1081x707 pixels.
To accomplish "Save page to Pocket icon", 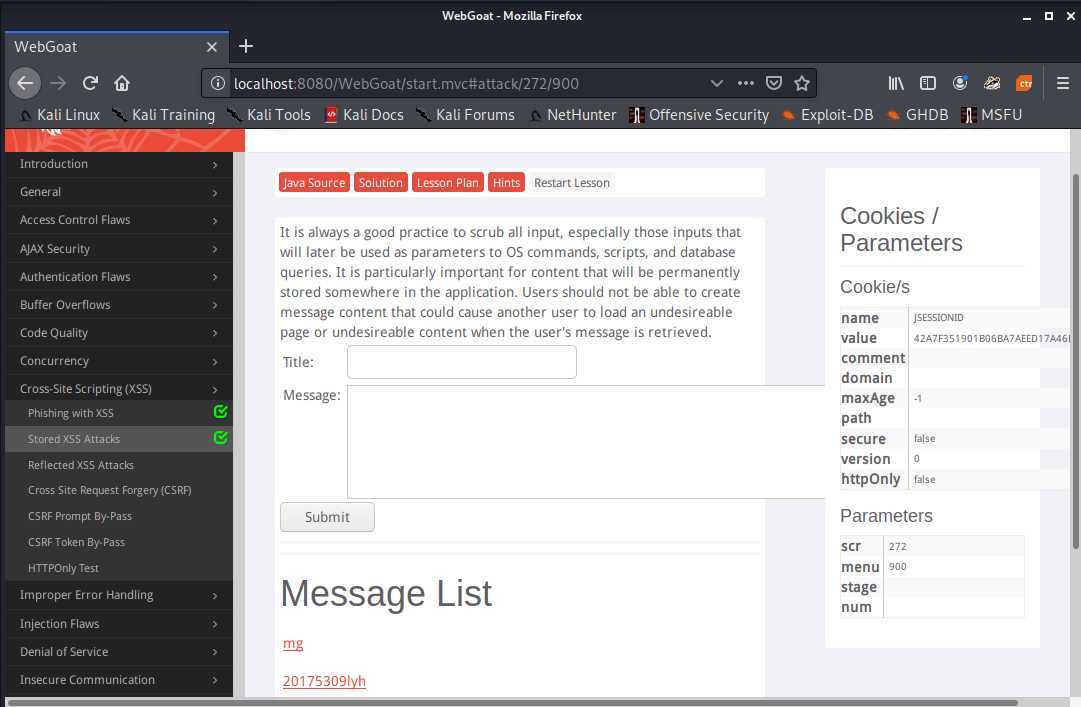I will [774, 83].
